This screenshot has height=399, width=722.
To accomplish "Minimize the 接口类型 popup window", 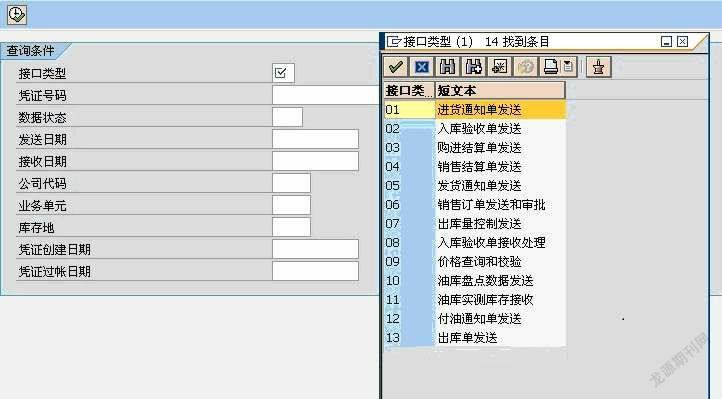I will pyautogui.click(x=666, y=42).
